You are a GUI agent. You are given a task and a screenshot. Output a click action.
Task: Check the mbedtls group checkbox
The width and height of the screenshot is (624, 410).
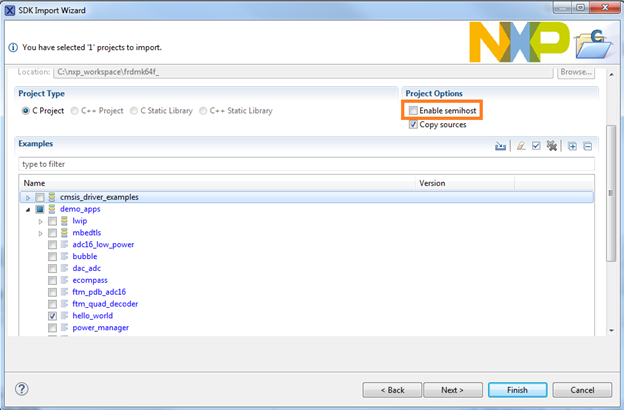click(53, 233)
